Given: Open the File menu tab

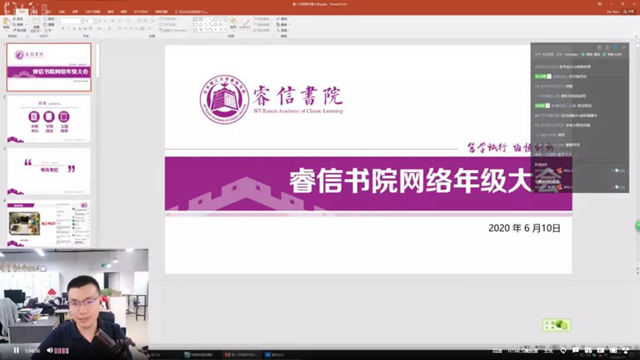Looking at the screenshot, I should point(7,12).
